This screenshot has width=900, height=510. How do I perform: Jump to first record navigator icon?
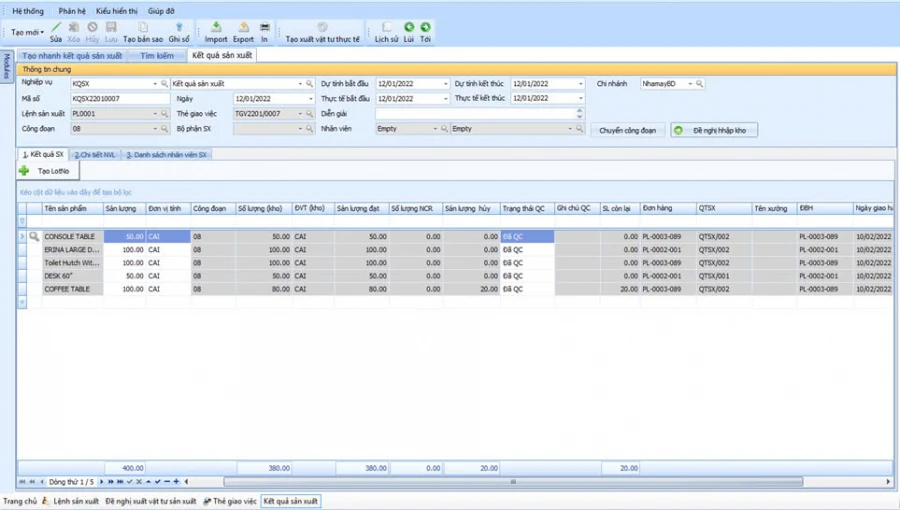pos(22,482)
